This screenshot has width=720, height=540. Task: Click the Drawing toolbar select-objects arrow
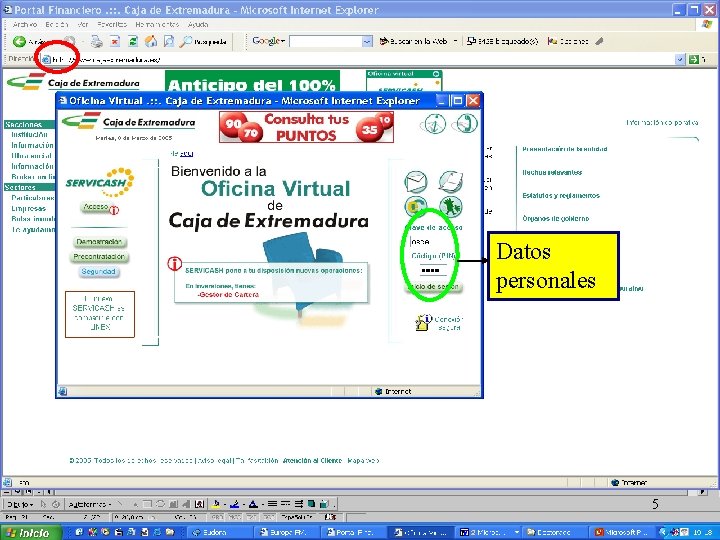(x=44, y=504)
